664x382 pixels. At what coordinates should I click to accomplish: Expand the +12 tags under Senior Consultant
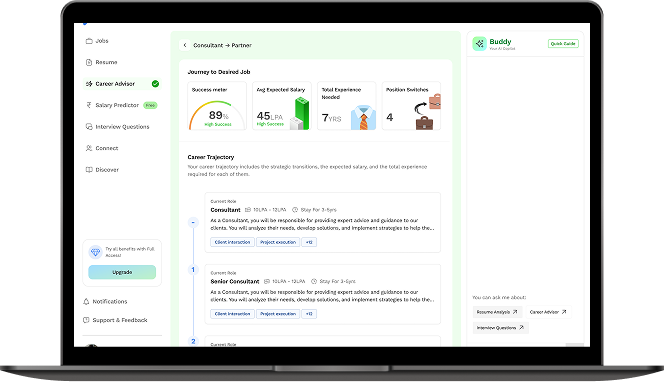point(309,314)
